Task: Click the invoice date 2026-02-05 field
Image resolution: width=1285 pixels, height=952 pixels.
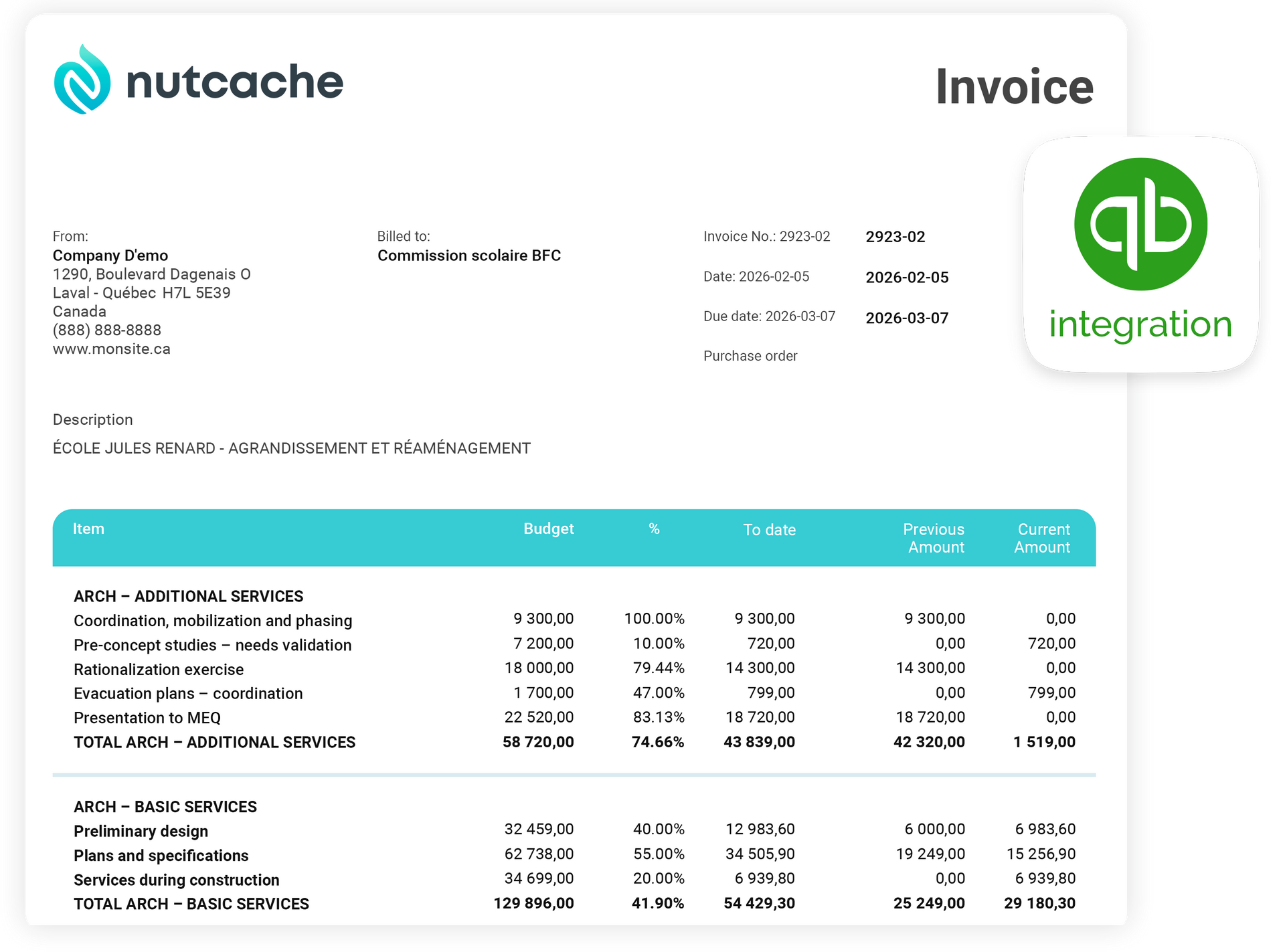Action: point(907,277)
